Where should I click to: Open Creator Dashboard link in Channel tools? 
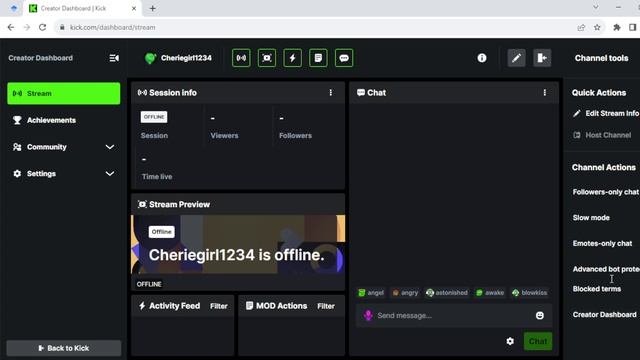tap(604, 315)
